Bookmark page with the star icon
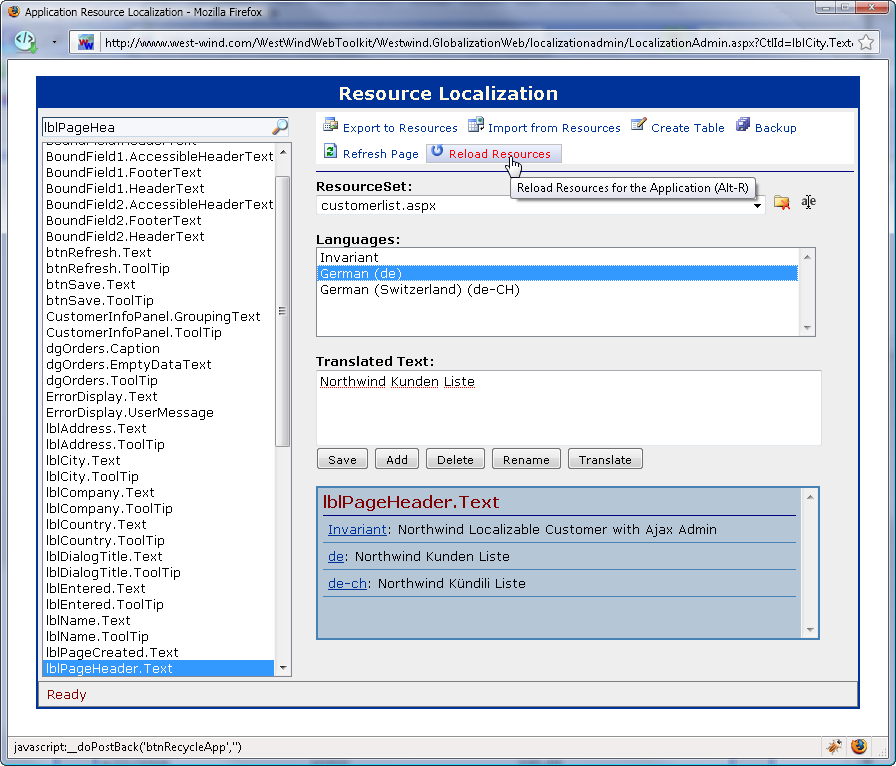This screenshot has width=896, height=766. [866, 43]
